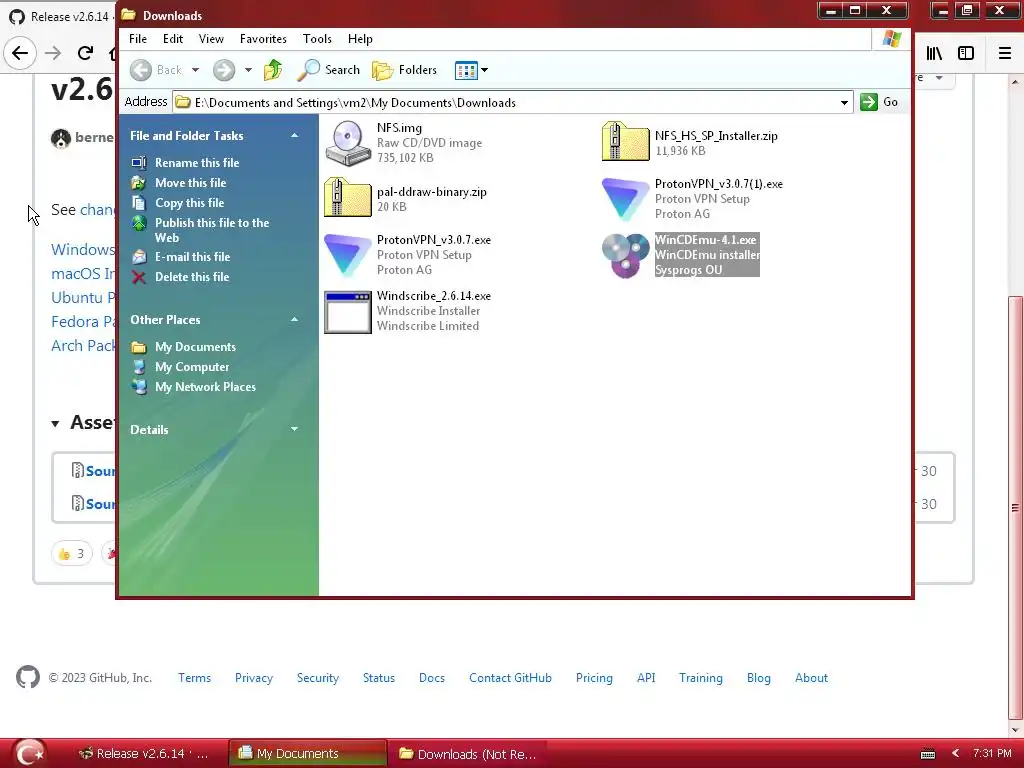
Task: Select the WinCDEmu-4.1.exe disc icon
Action: pos(625,255)
